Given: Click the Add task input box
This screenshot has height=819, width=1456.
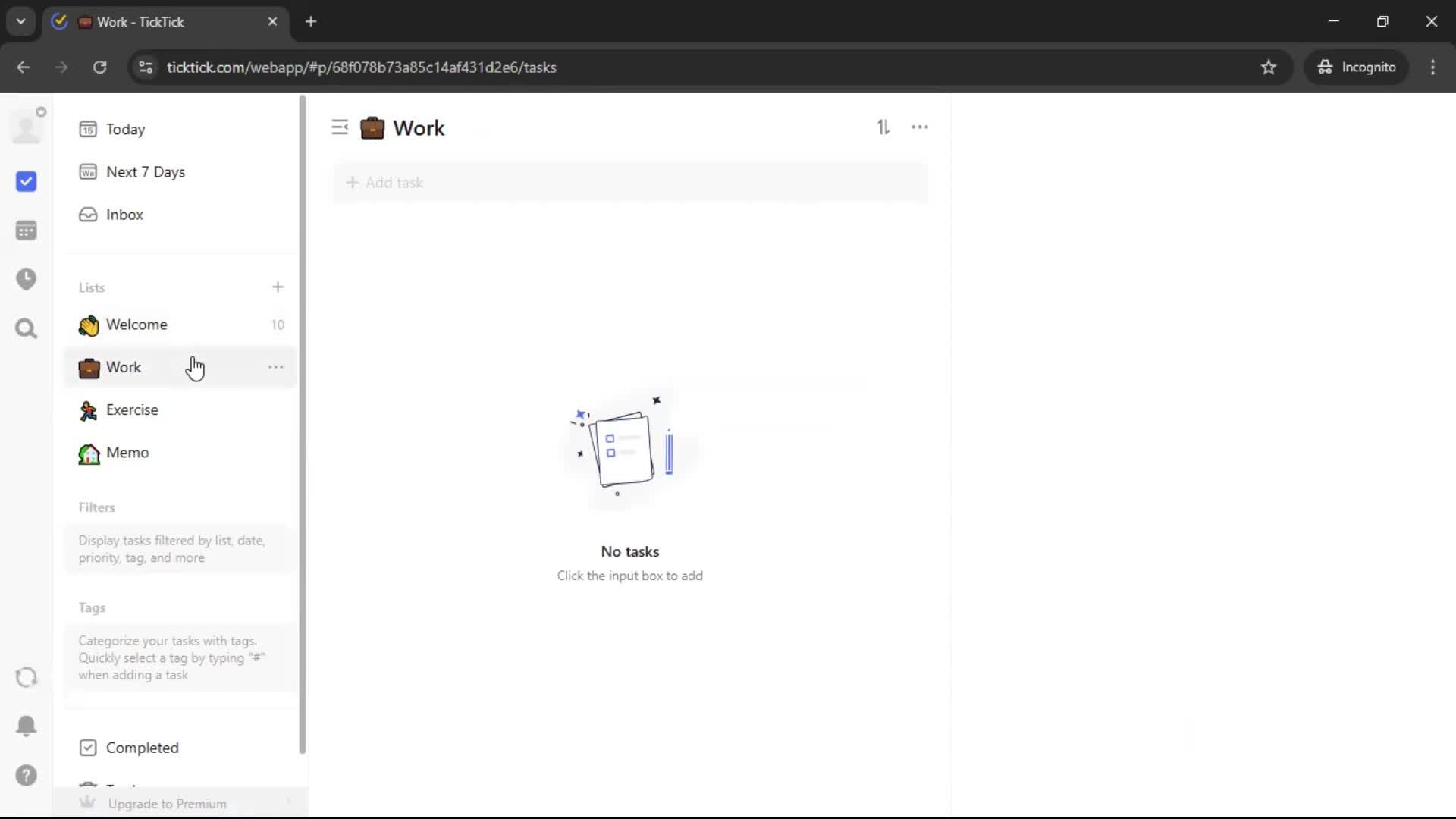Looking at the screenshot, I should point(629,183).
